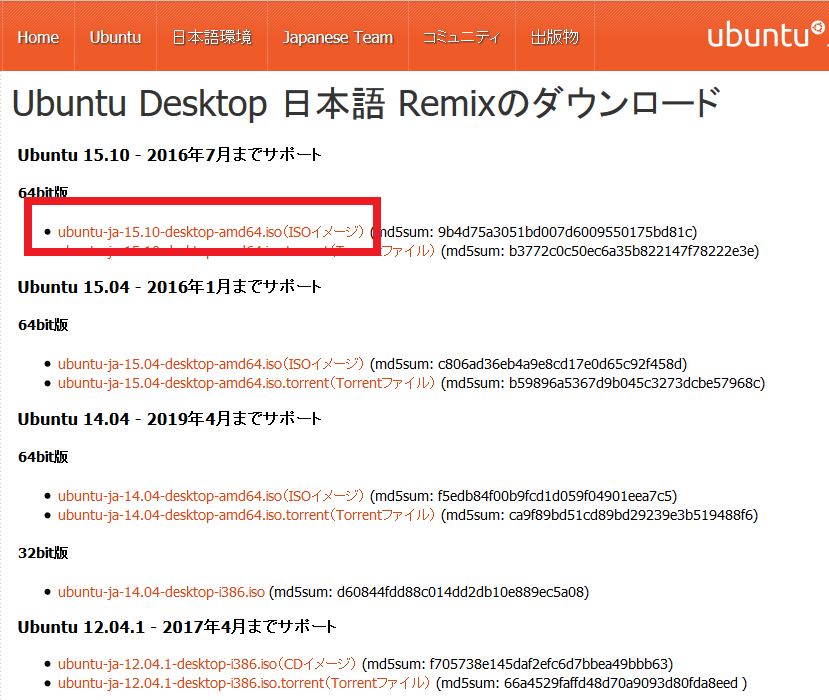Download ubuntu-ja-15.10-desktop-amd64.iso ISO image
The width and height of the screenshot is (829, 700).
[x=211, y=232]
